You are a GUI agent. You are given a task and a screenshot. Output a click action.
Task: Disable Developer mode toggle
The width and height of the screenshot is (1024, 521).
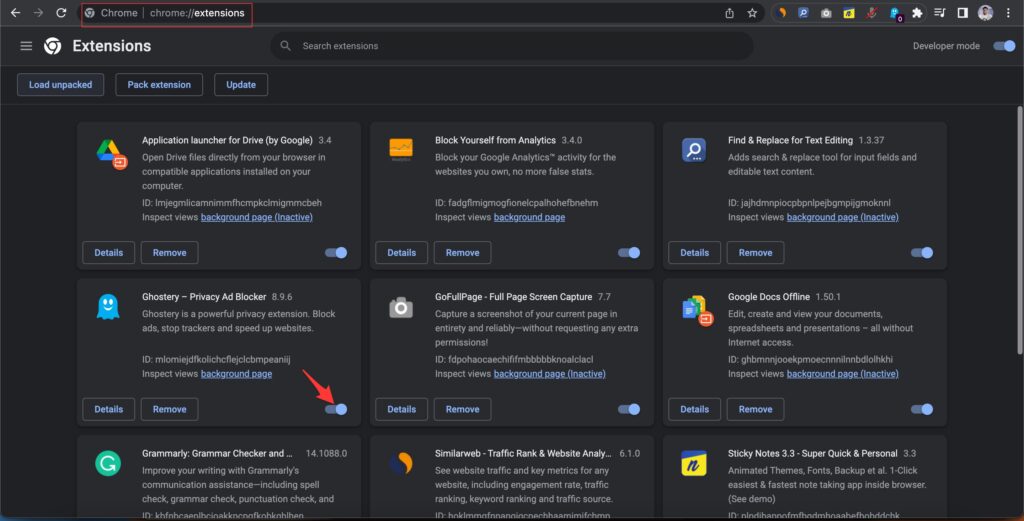1003,46
